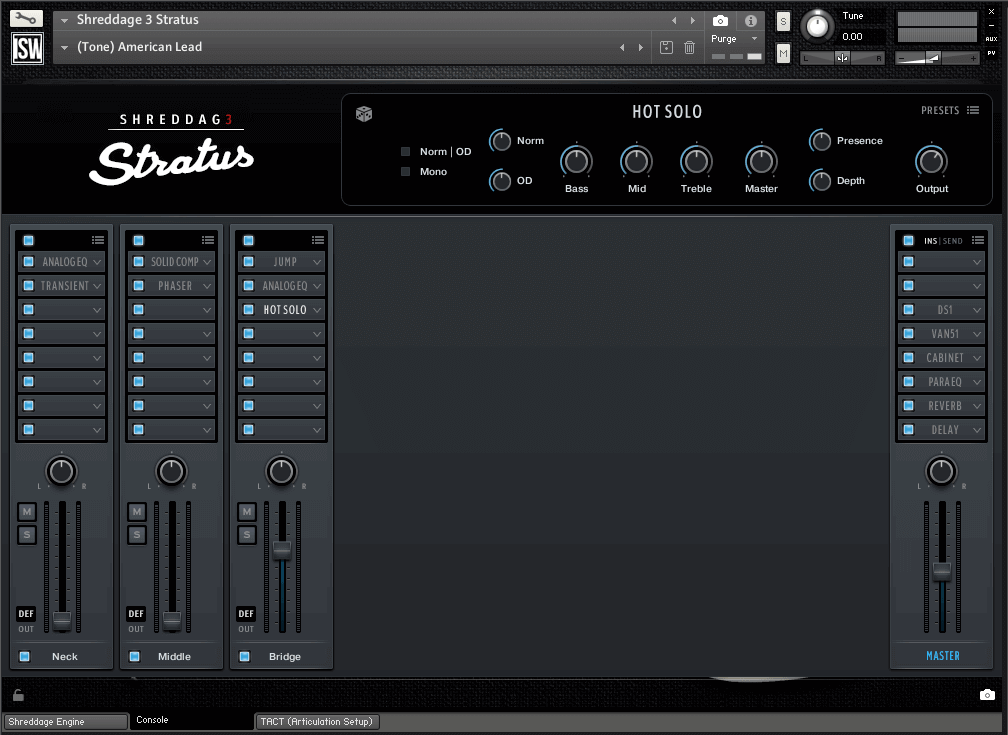Open the ANALOGEQ effect slot dropdown on Neck
1008x735 pixels.
[61, 261]
